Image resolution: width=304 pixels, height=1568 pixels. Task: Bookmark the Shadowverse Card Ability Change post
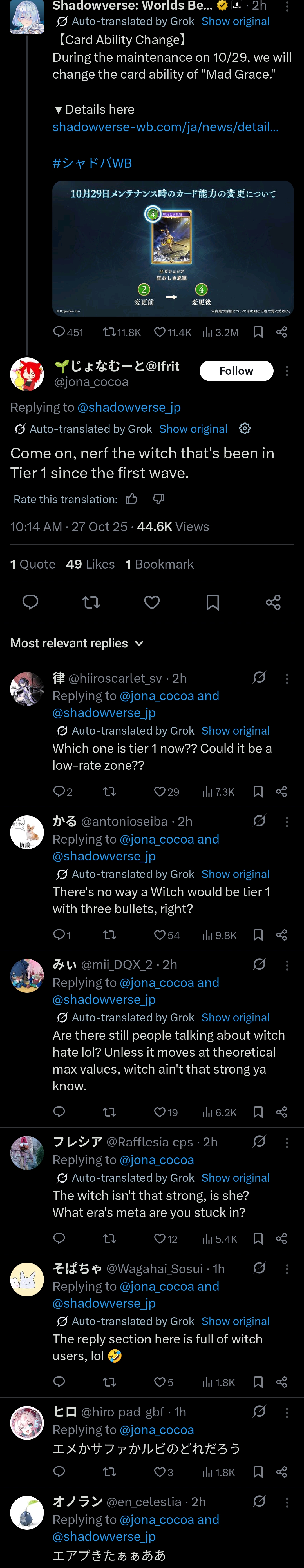(258, 332)
